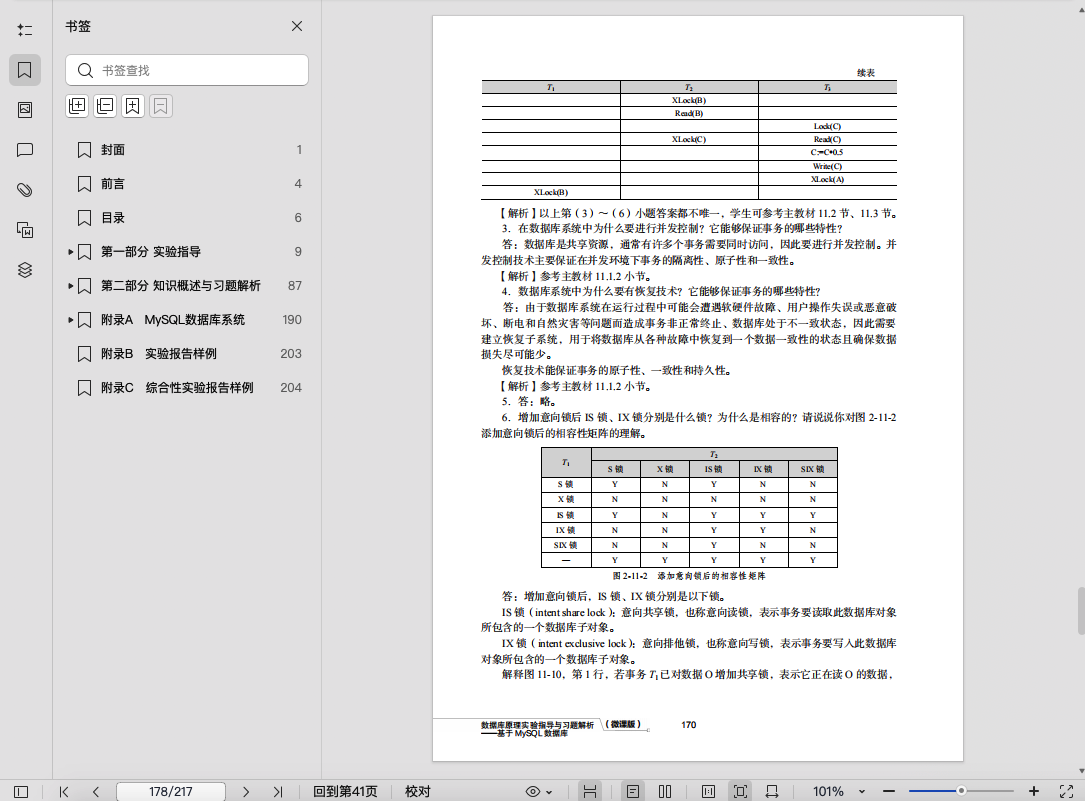Close the 书签 panel
Screen dimensions: 1085x801
297,26
